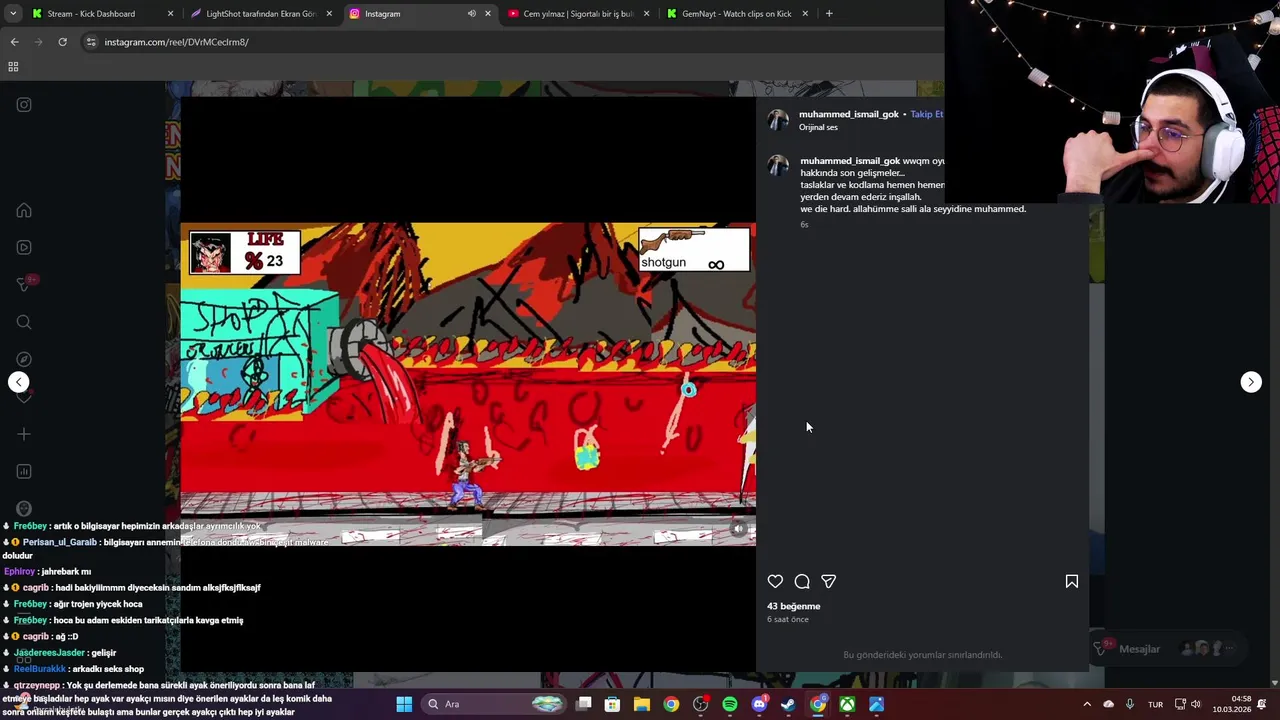1280x720 pixels.
Task: Open site info icon in address bar
Action: [x=91, y=42]
